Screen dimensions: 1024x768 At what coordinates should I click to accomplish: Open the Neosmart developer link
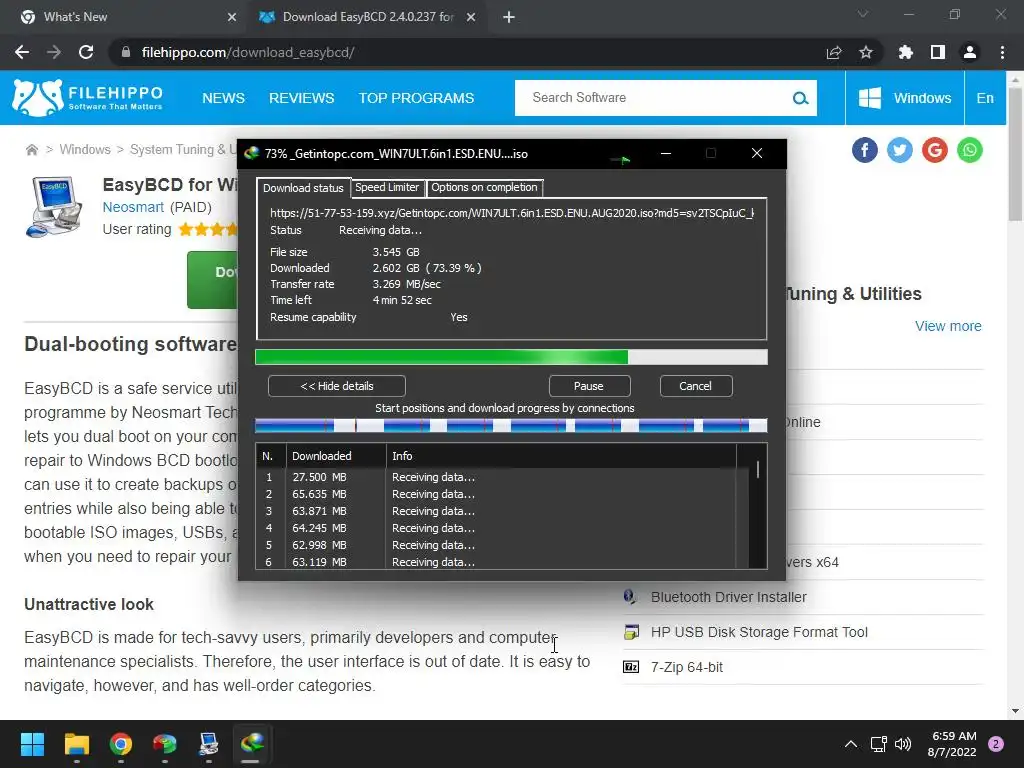133,207
